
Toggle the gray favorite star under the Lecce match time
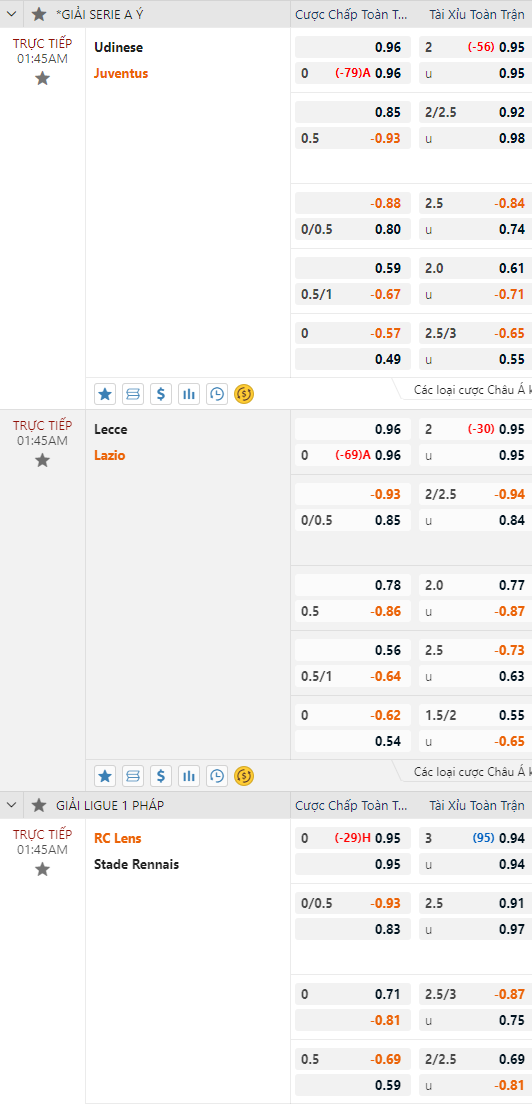[x=42, y=460]
